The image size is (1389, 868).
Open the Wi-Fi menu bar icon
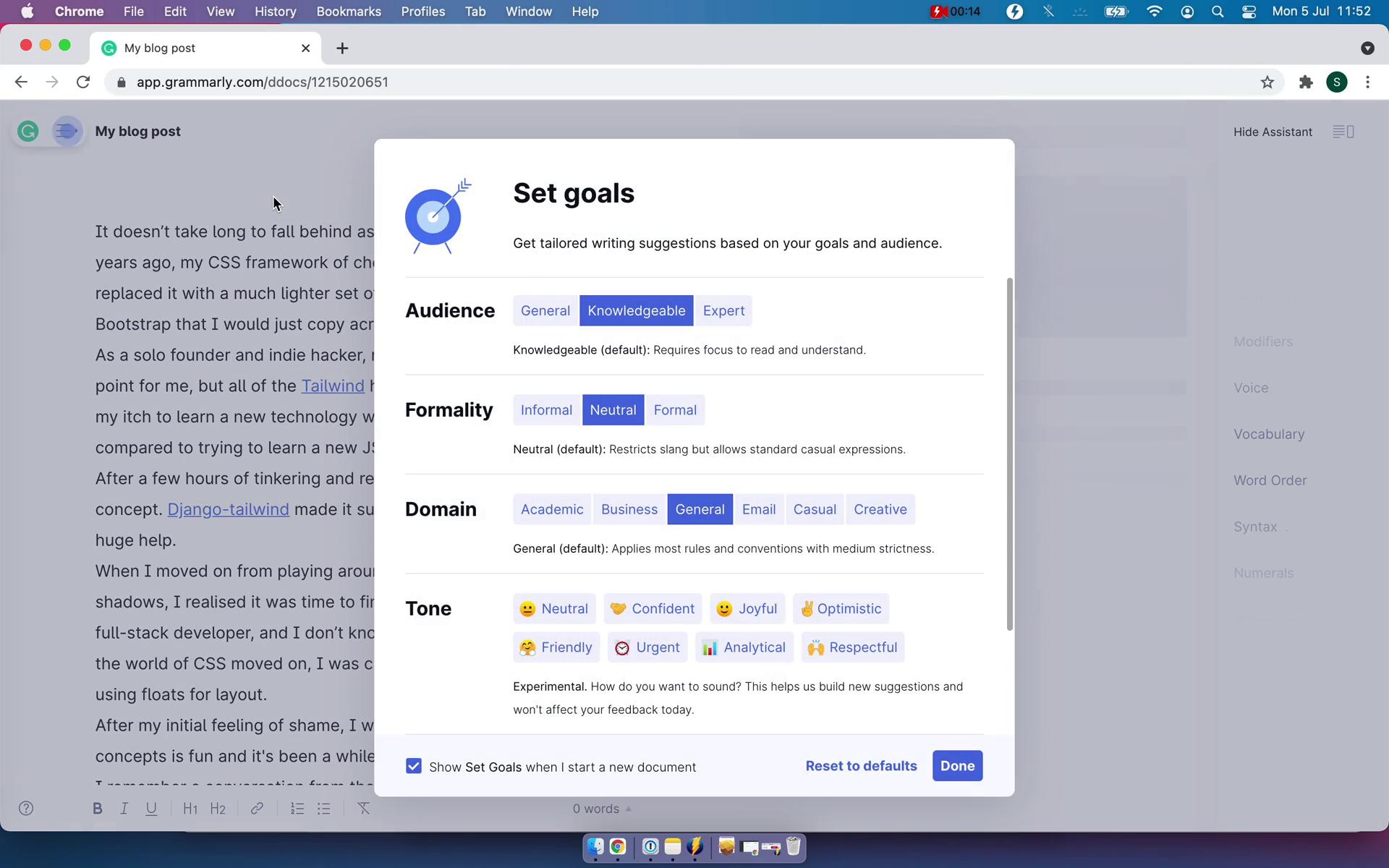[x=1155, y=12]
